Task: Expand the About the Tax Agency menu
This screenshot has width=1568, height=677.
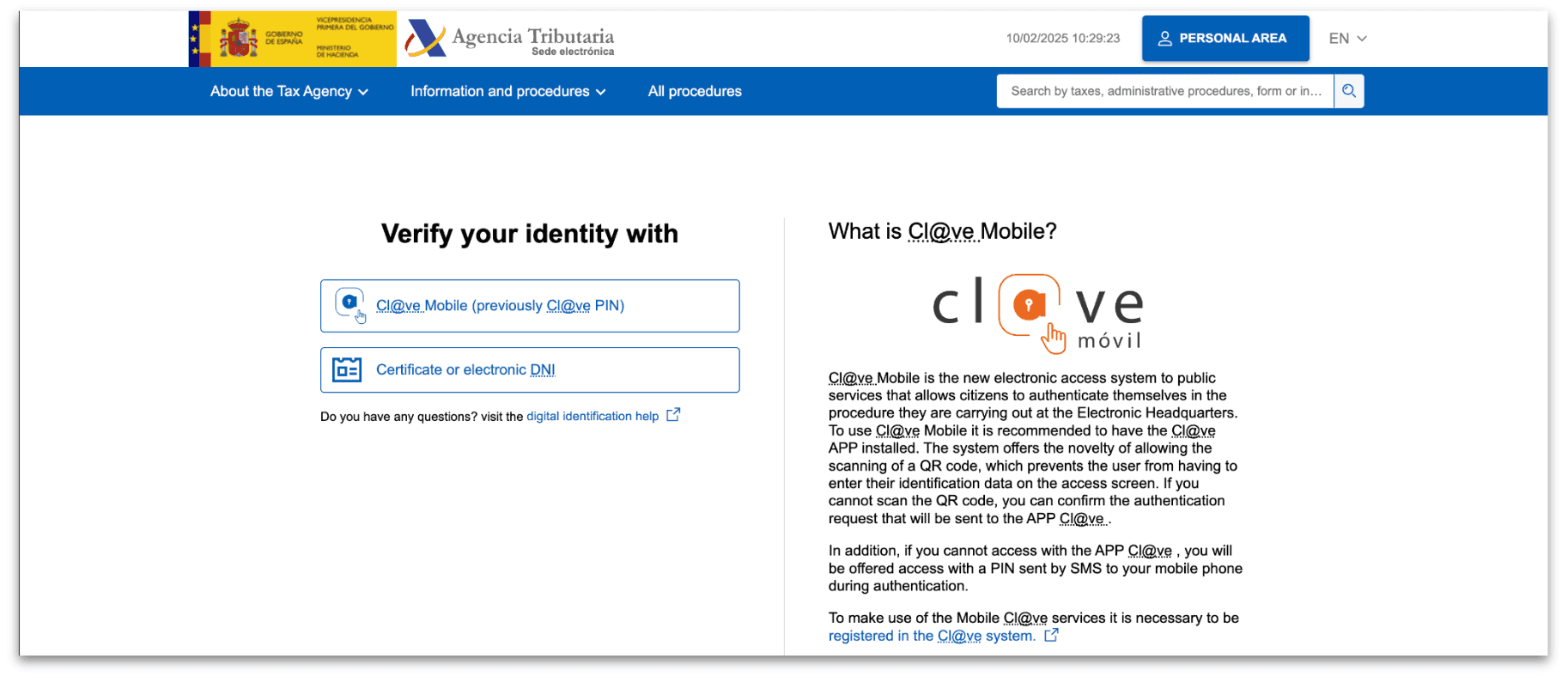Action: coord(289,91)
